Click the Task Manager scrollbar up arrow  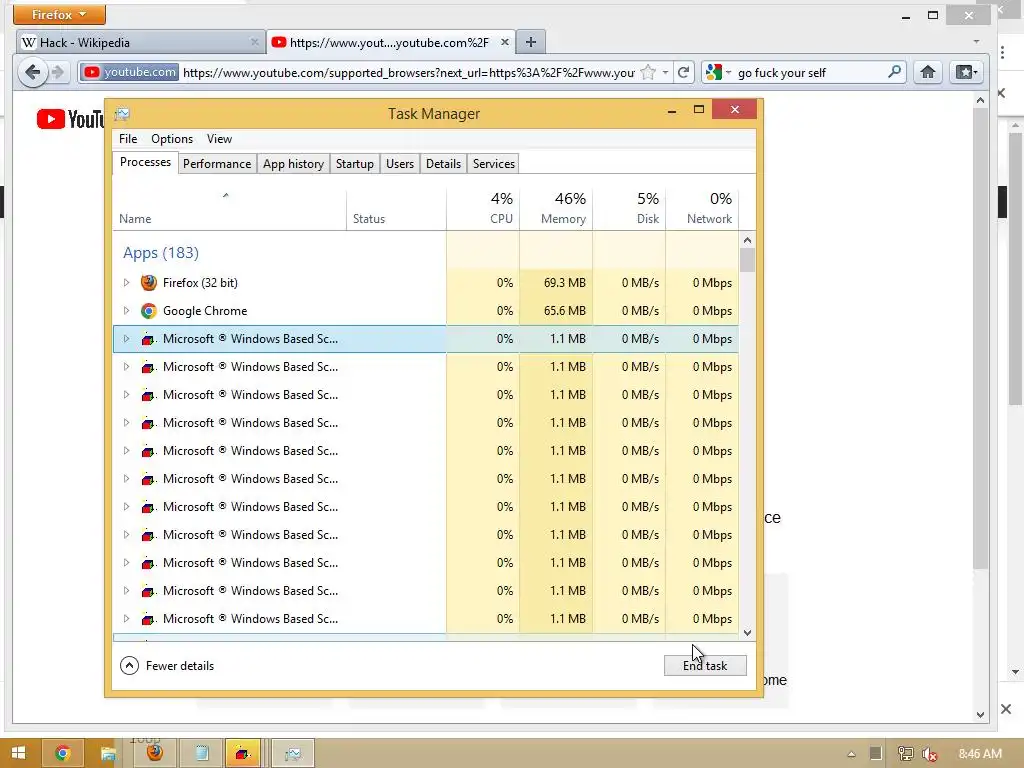(x=748, y=240)
